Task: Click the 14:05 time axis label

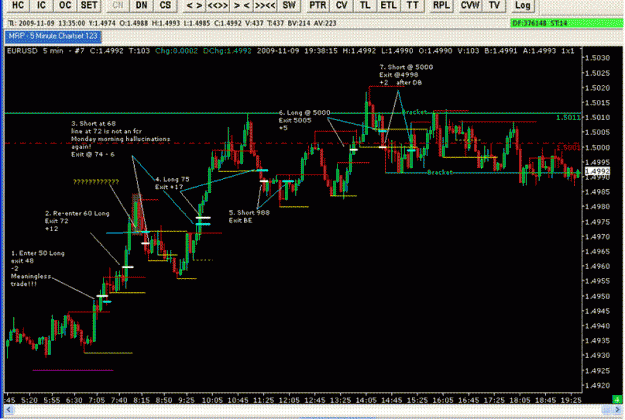Action: pos(366,400)
